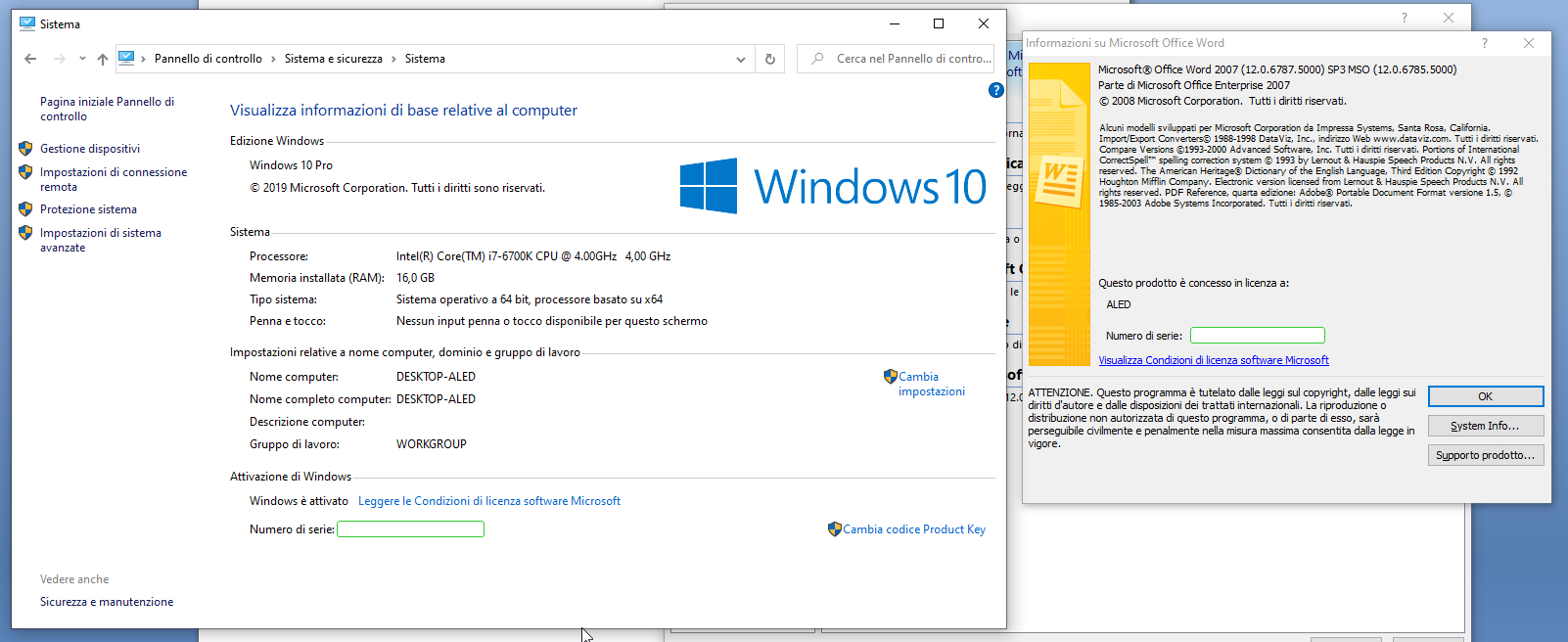The height and width of the screenshot is (642, 1568).
Task: Go back with the left arrow
Action: (x=30, y=59)
